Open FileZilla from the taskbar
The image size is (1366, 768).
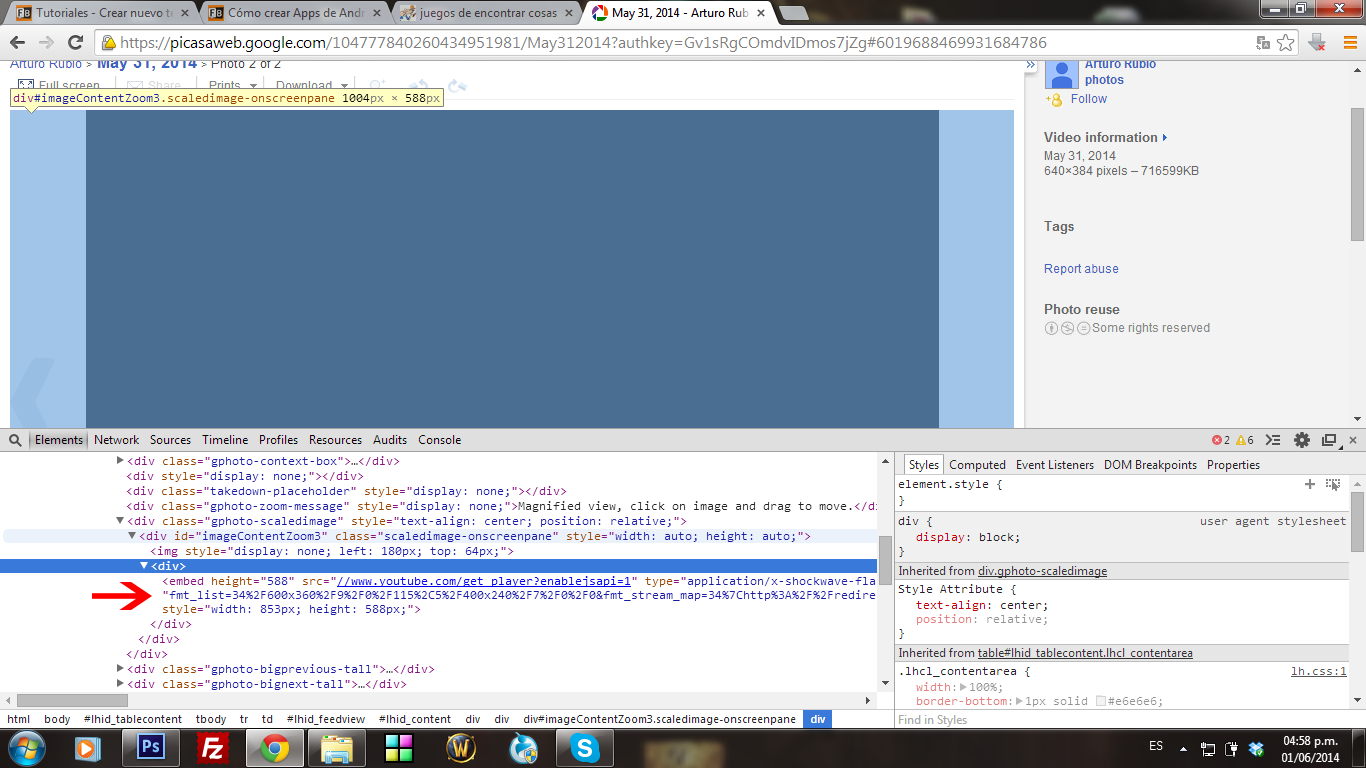pyautogui.click(x=212, y=747)
